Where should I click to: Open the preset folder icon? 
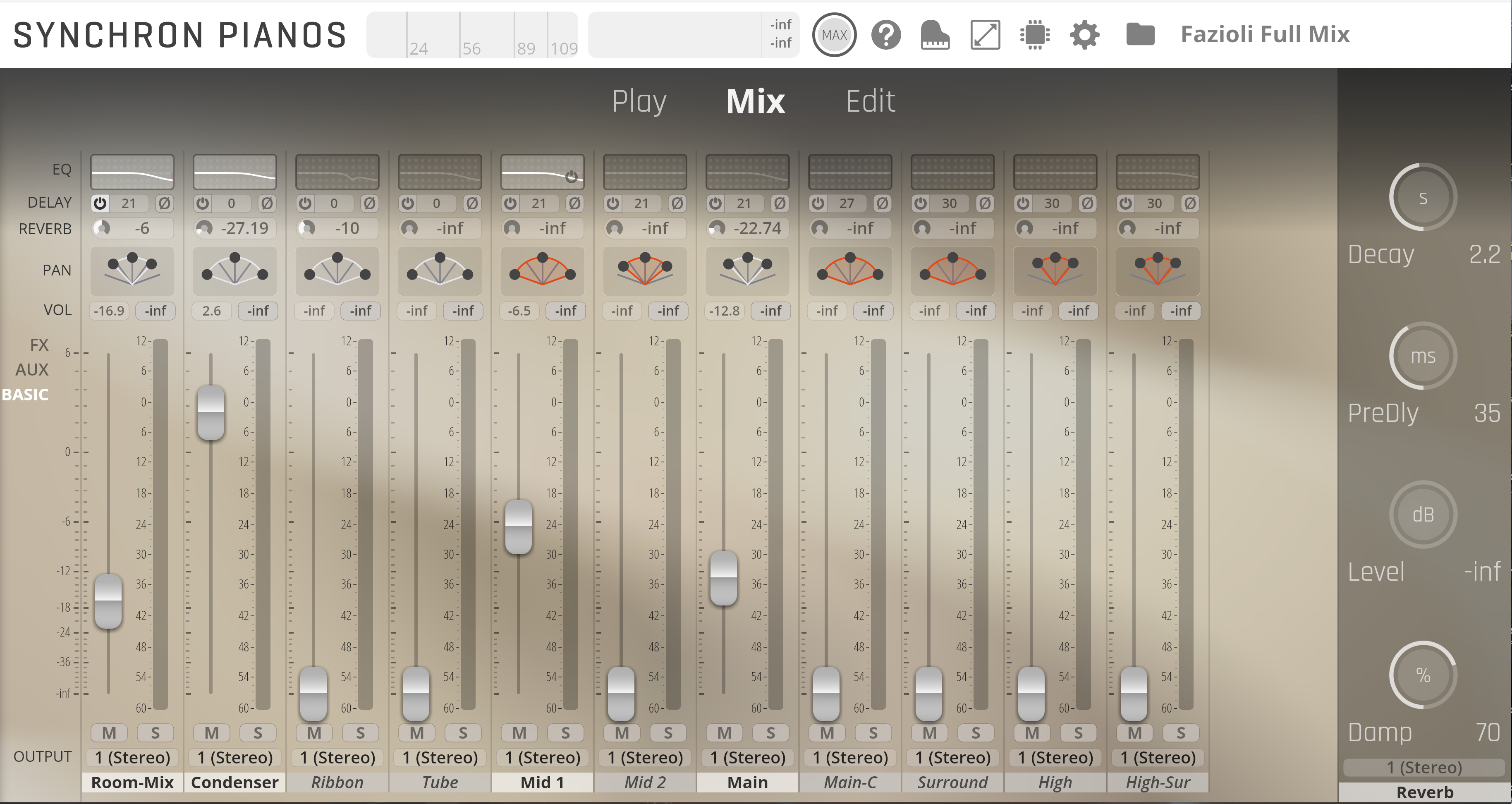(x=1140, y=34)
